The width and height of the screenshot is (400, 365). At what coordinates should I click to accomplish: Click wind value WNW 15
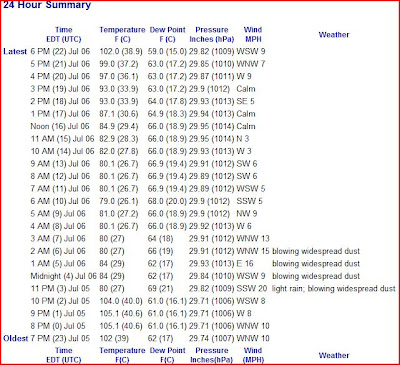253,251
